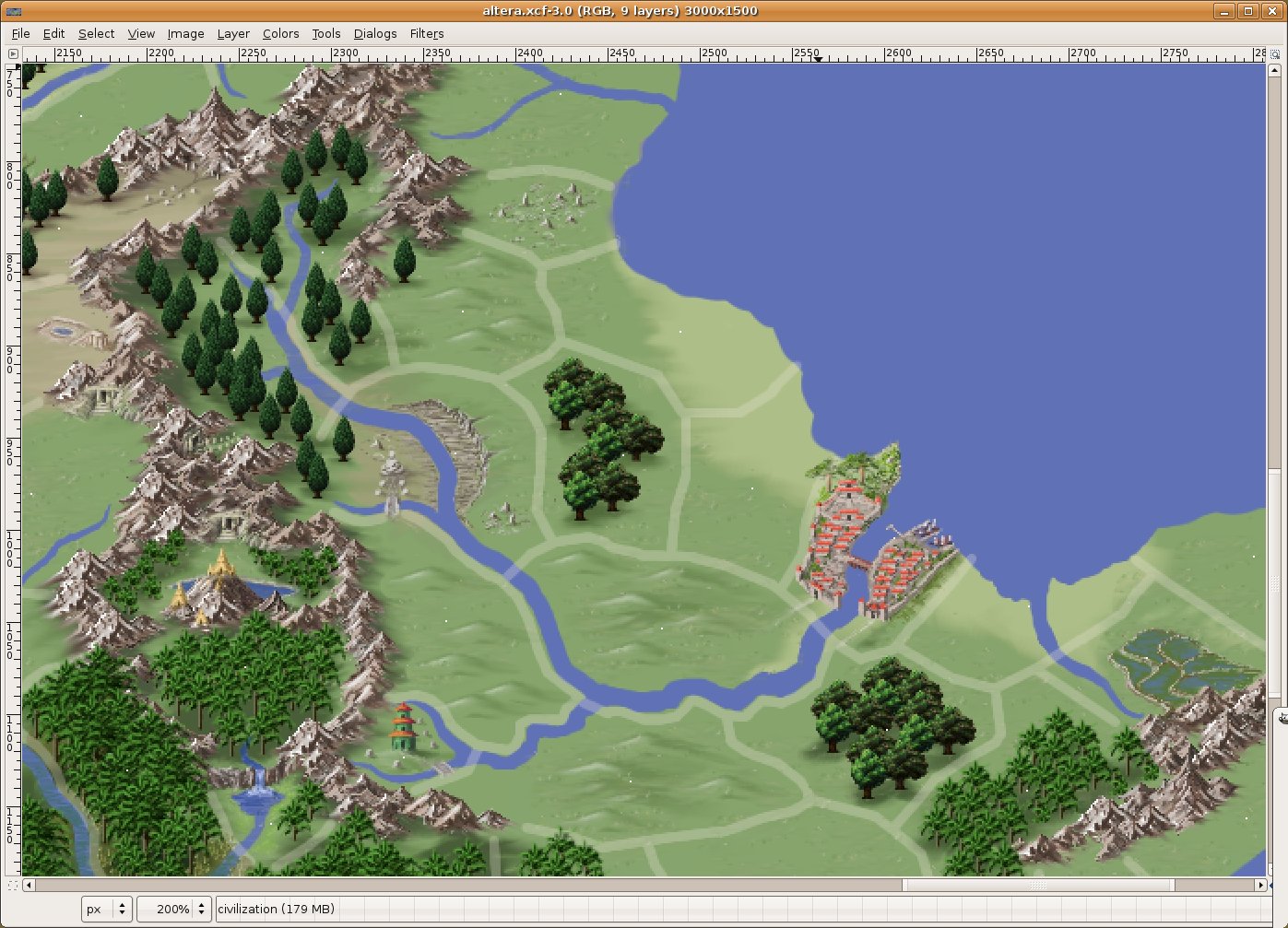The width and height of the screenshot is (1288, 928).
Task: Click the horizontal scrollbar thumb
Action: [x=1037, y=885]
